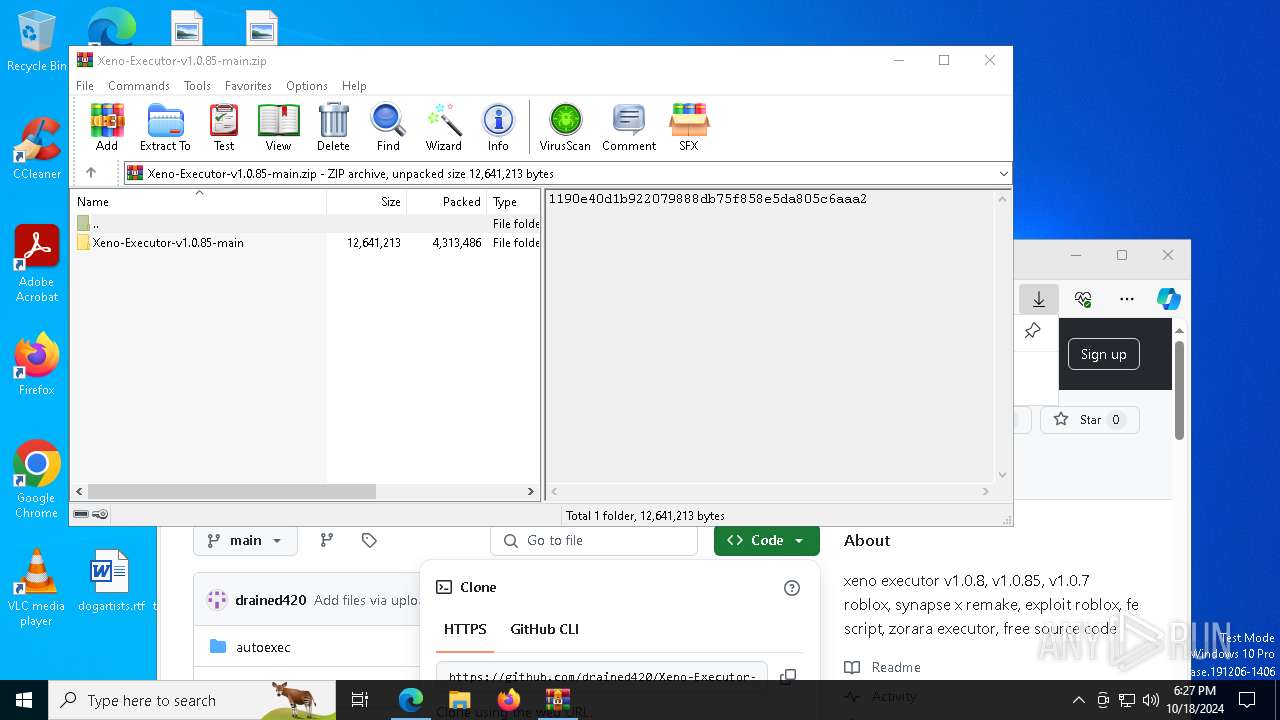Screen dimensions: 1280x720
Task: Open Recycle Bin desktop icon
Action: (37, 42)
